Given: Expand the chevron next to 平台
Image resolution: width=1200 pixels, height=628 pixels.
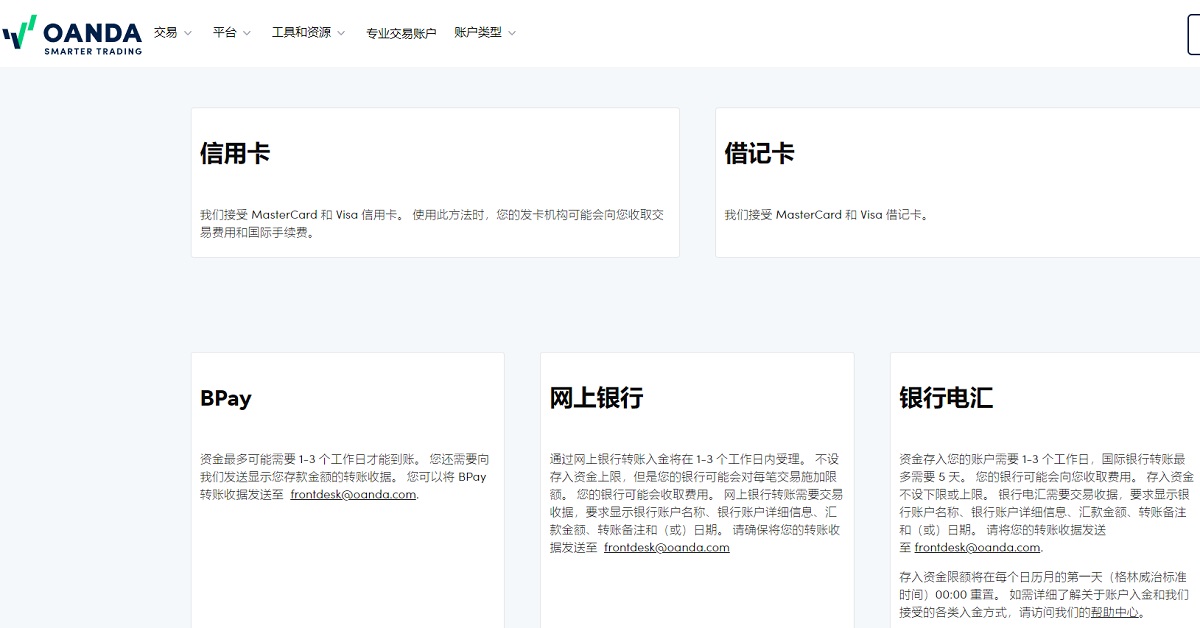Looking at the screenshot, I should (247, 33).
